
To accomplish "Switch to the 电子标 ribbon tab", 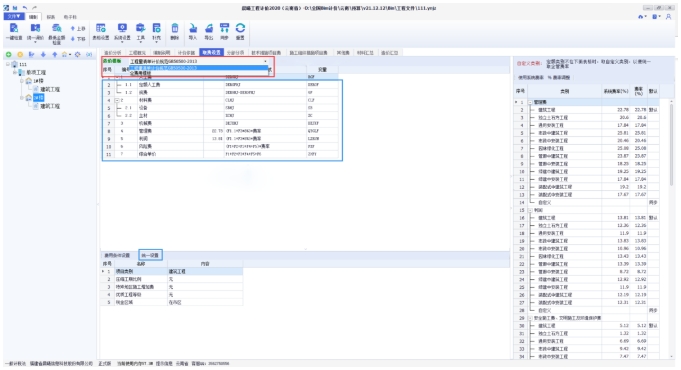I will [70, 17].
